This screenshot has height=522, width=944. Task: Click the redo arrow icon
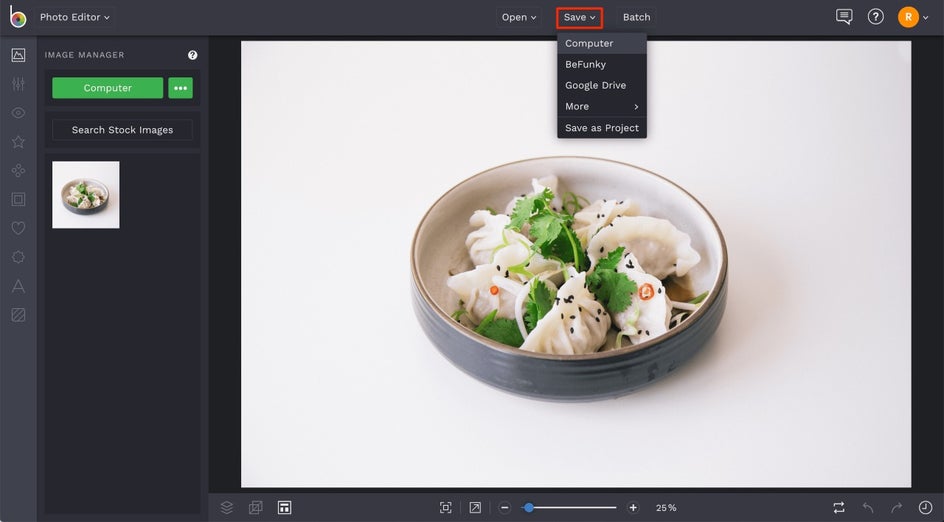[896, 508]
